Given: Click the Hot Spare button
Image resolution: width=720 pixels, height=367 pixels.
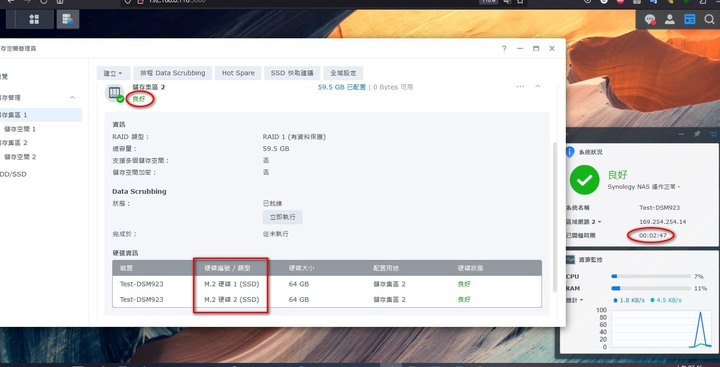Looking at the screenshot, I should coord(238,73).
